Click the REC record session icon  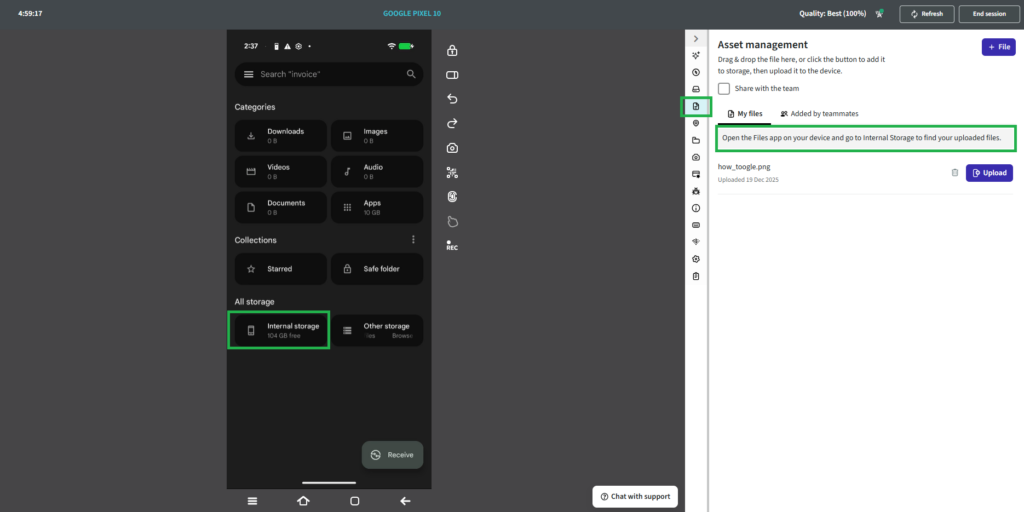[452, 245]
